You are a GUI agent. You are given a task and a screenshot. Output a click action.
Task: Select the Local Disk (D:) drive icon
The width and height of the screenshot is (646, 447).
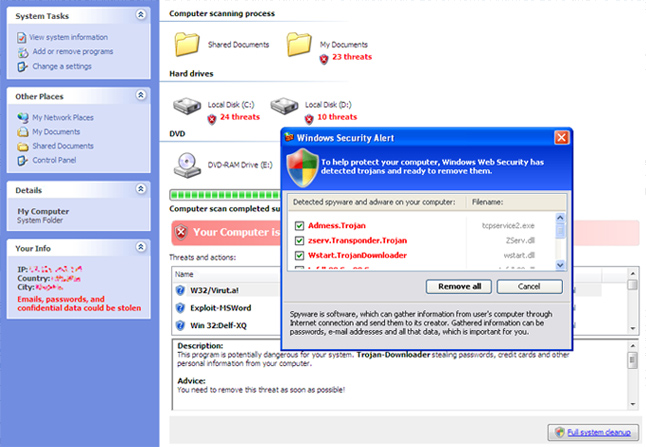pyautogui.click(x=284, y=105)
